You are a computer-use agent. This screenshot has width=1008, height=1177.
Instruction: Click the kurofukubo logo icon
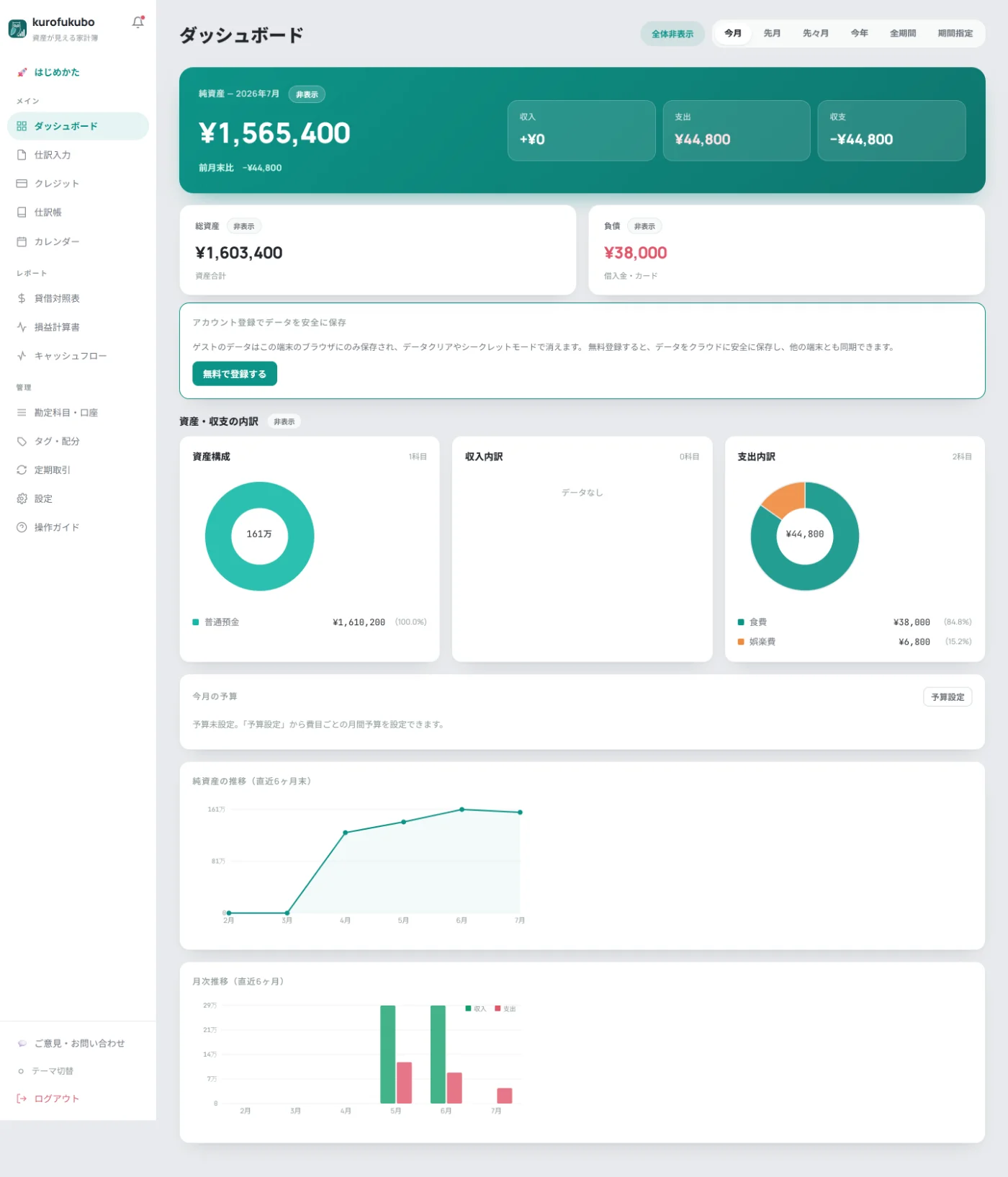point(17,28)
